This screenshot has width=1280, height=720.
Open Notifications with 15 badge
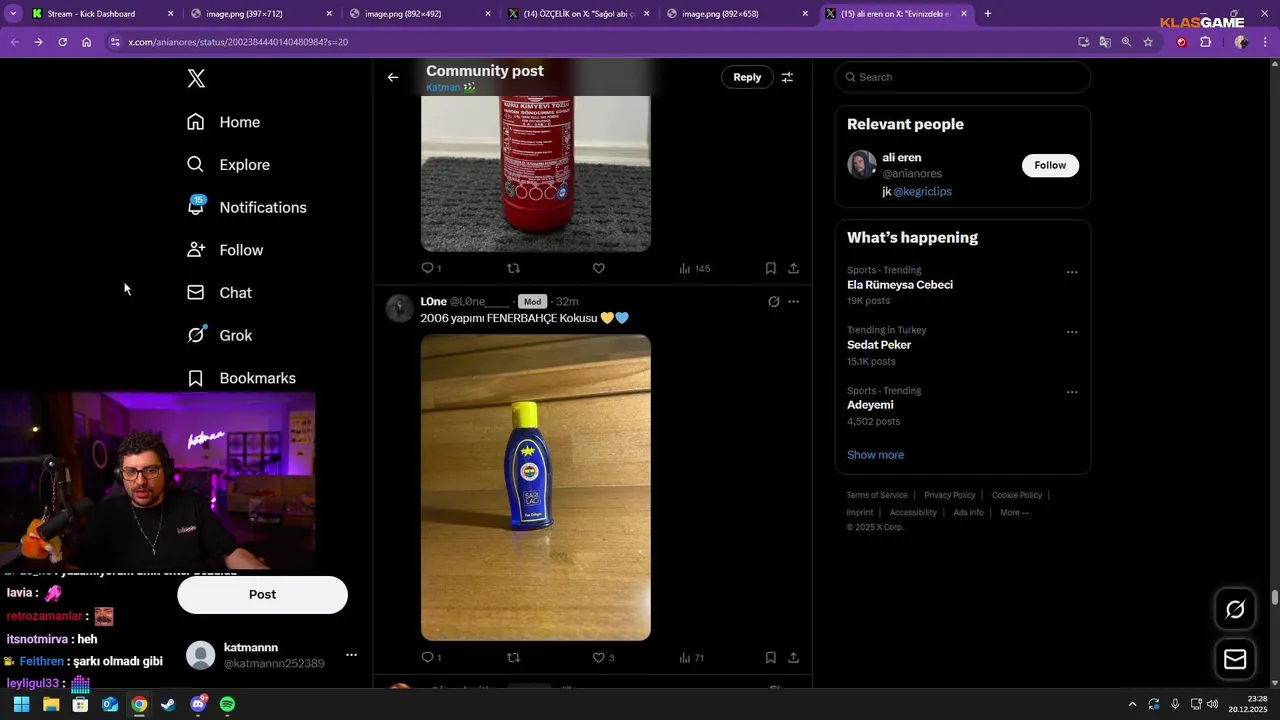click(247, 207)
